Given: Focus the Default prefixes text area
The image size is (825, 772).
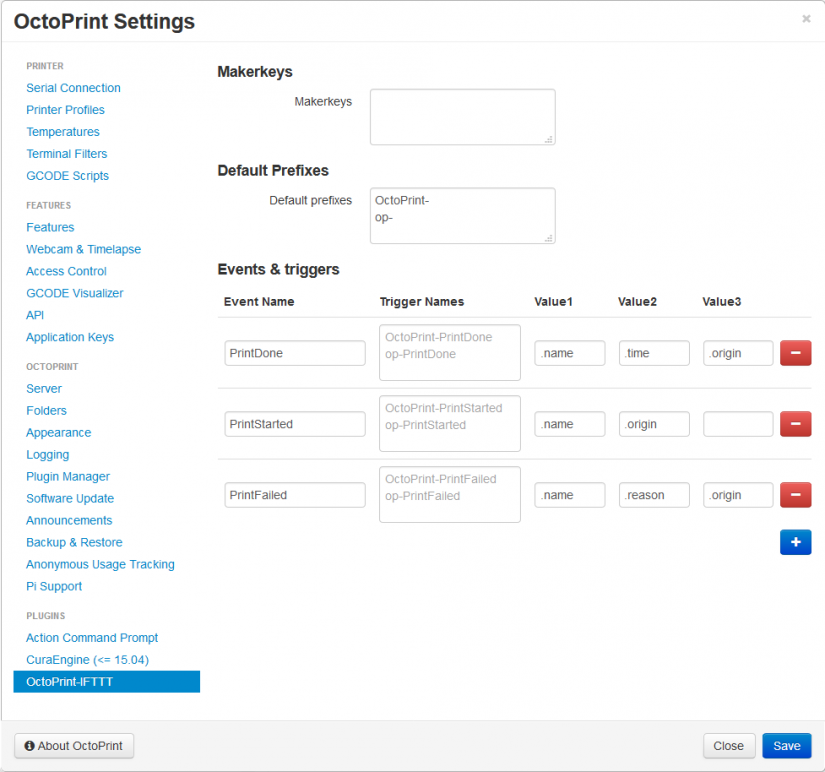Looking at the screenshot, I should (462, 215).
